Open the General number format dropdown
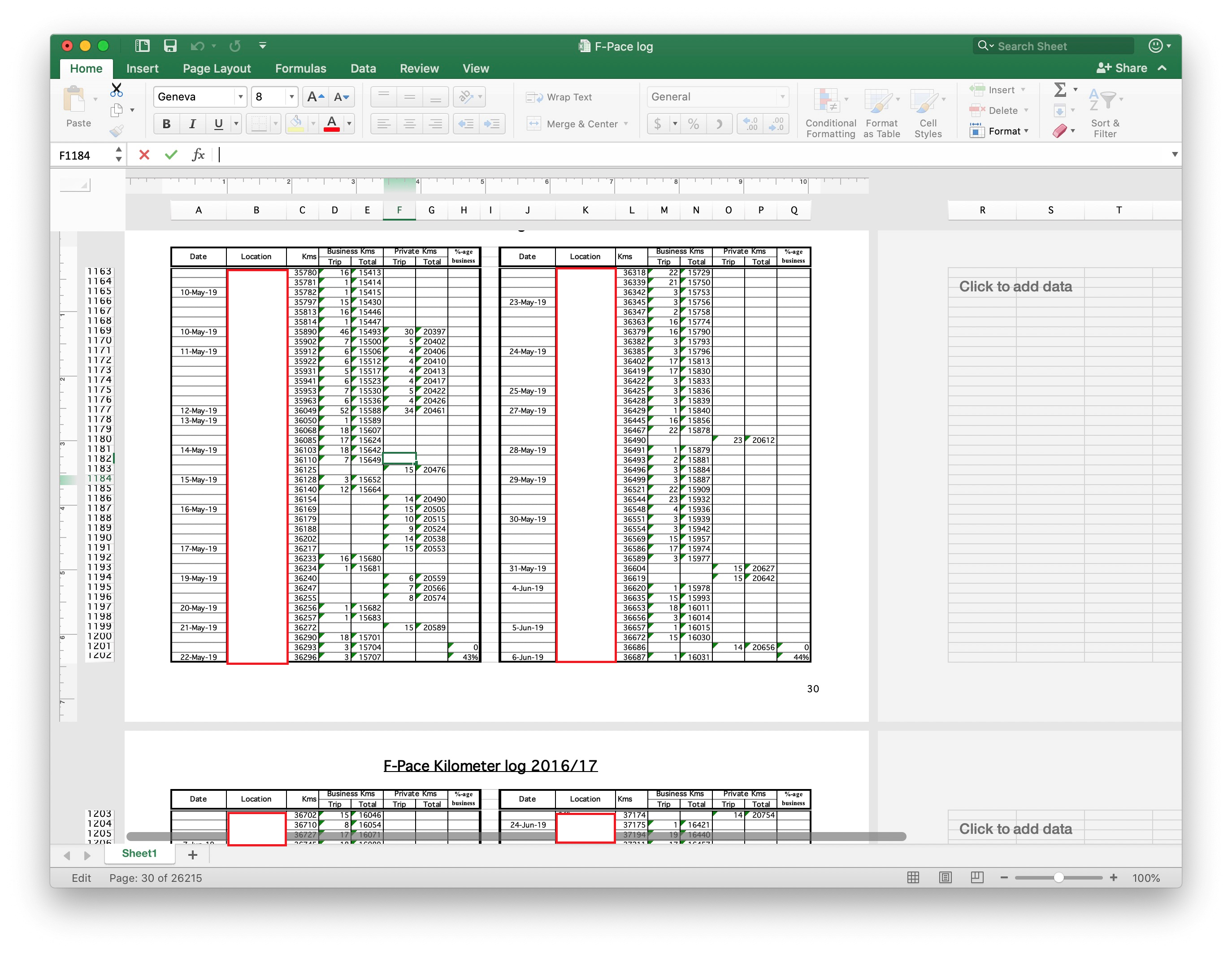Viewport: 1232px width, 954px height. pyautogui.click(x=782, y=97)
